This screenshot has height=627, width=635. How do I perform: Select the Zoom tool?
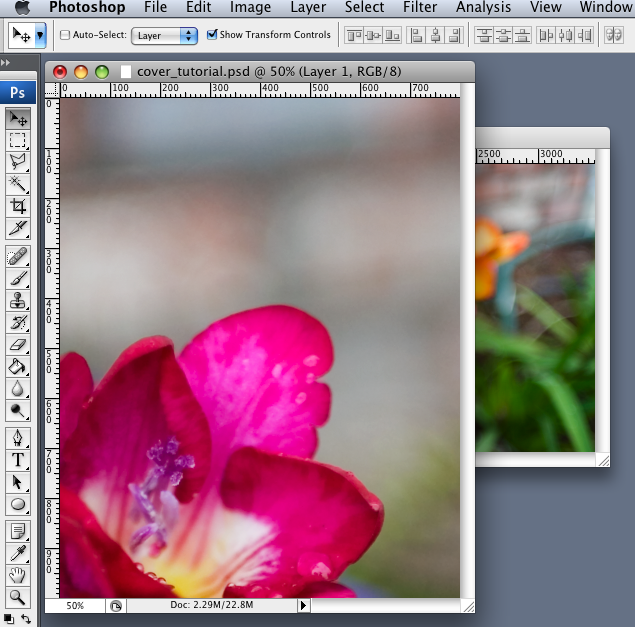(18, 597)
